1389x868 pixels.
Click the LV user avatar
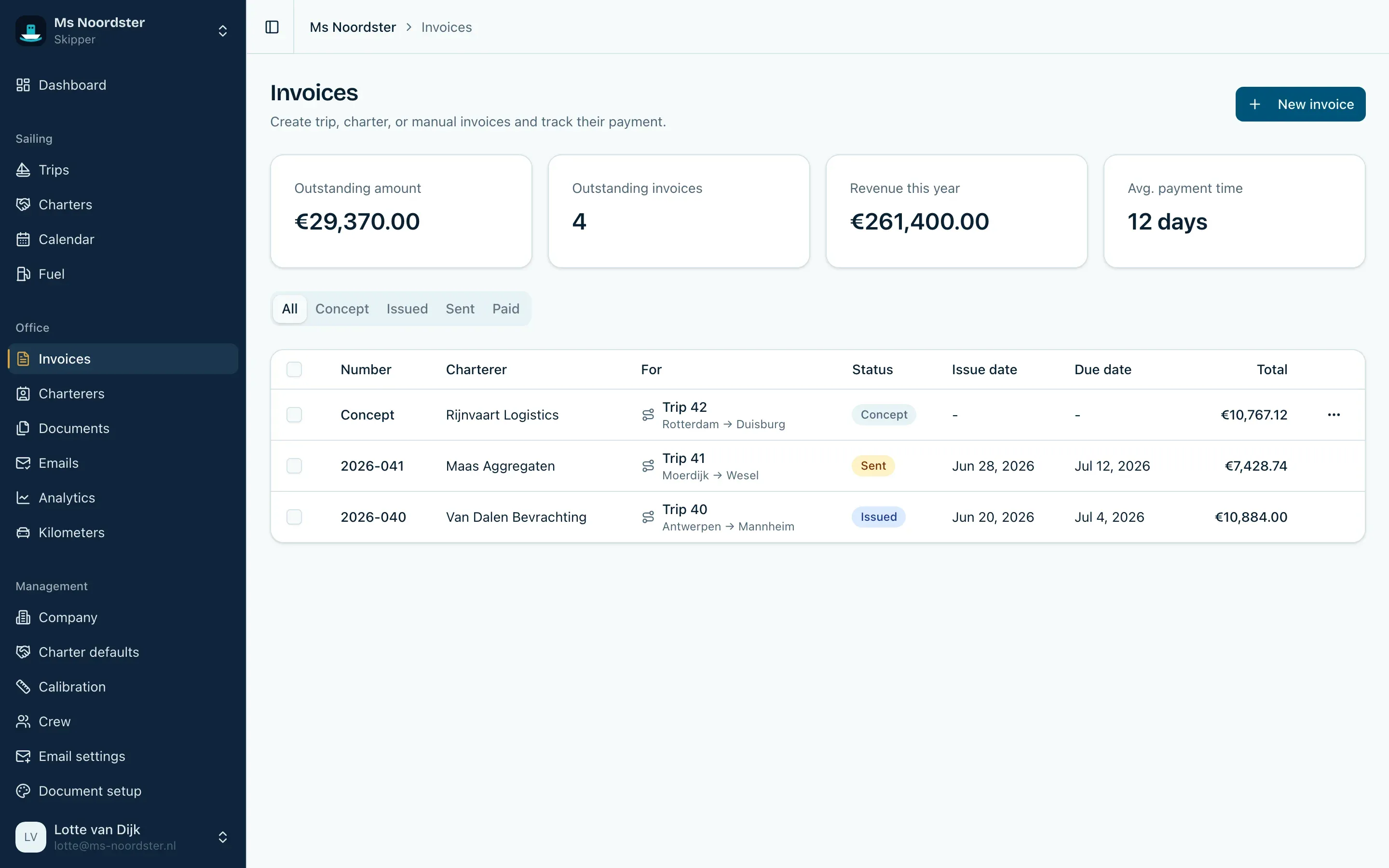(x=31, y=837)
